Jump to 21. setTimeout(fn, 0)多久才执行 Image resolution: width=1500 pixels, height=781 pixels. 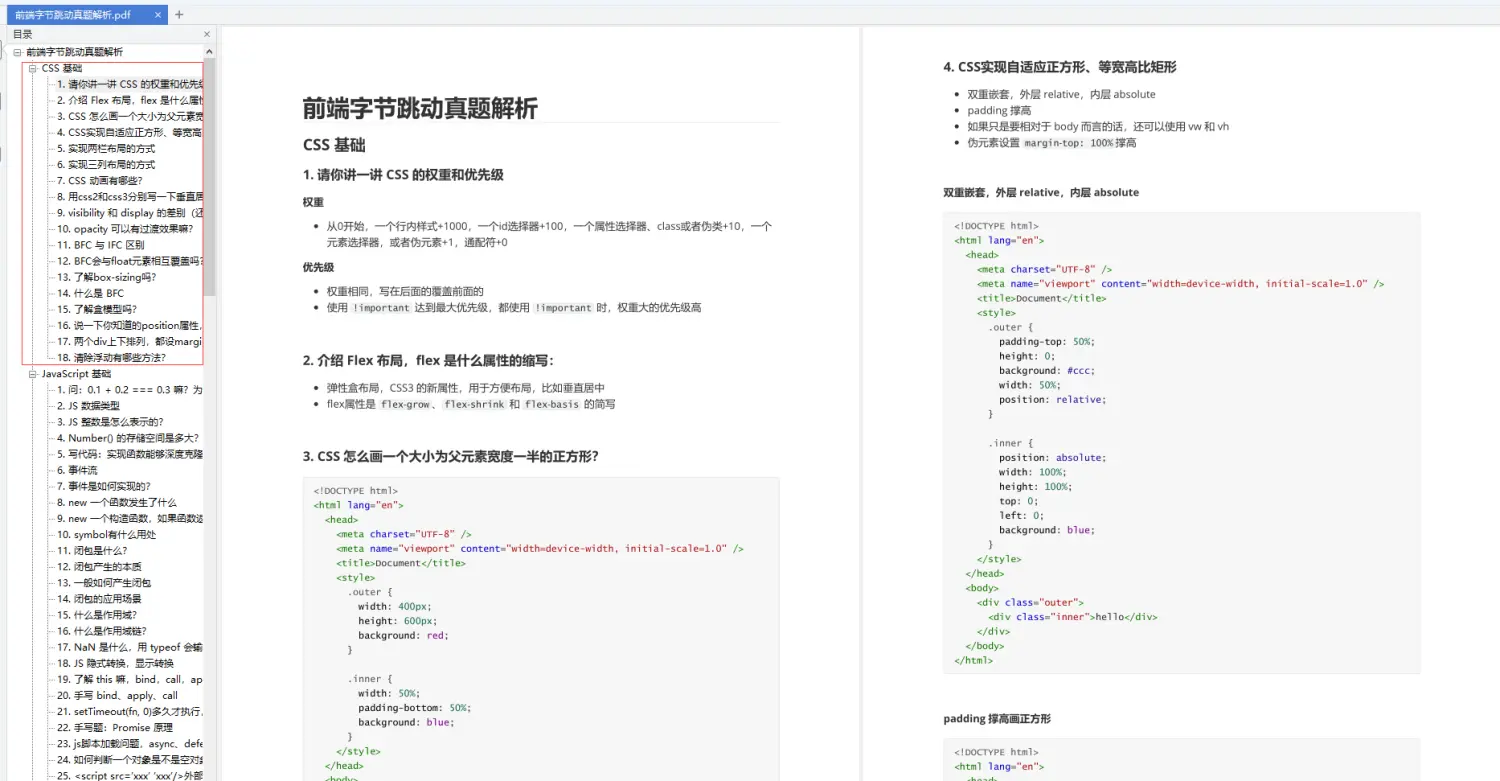pyautogui.click(x=129, y=711)
